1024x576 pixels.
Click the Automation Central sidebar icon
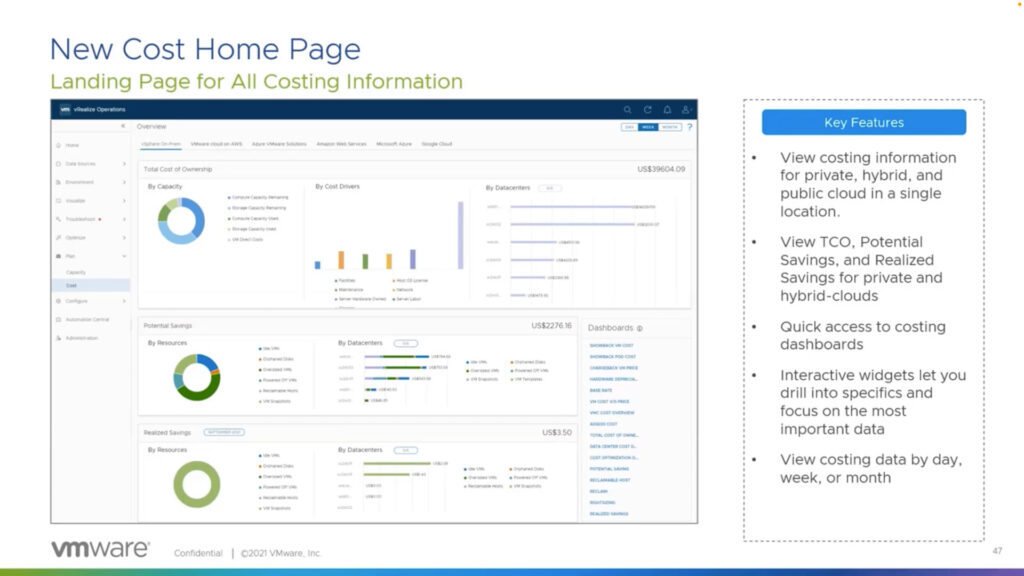pyautogui.click(x=59, y=319)
